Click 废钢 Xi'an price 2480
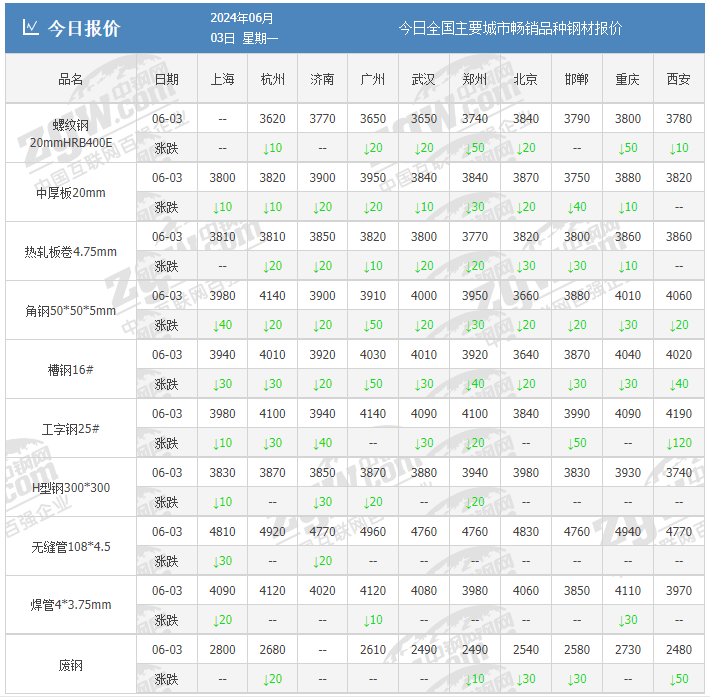Image resolution: width=710 pixels, height=698 pixels. (x=679, y=650)
